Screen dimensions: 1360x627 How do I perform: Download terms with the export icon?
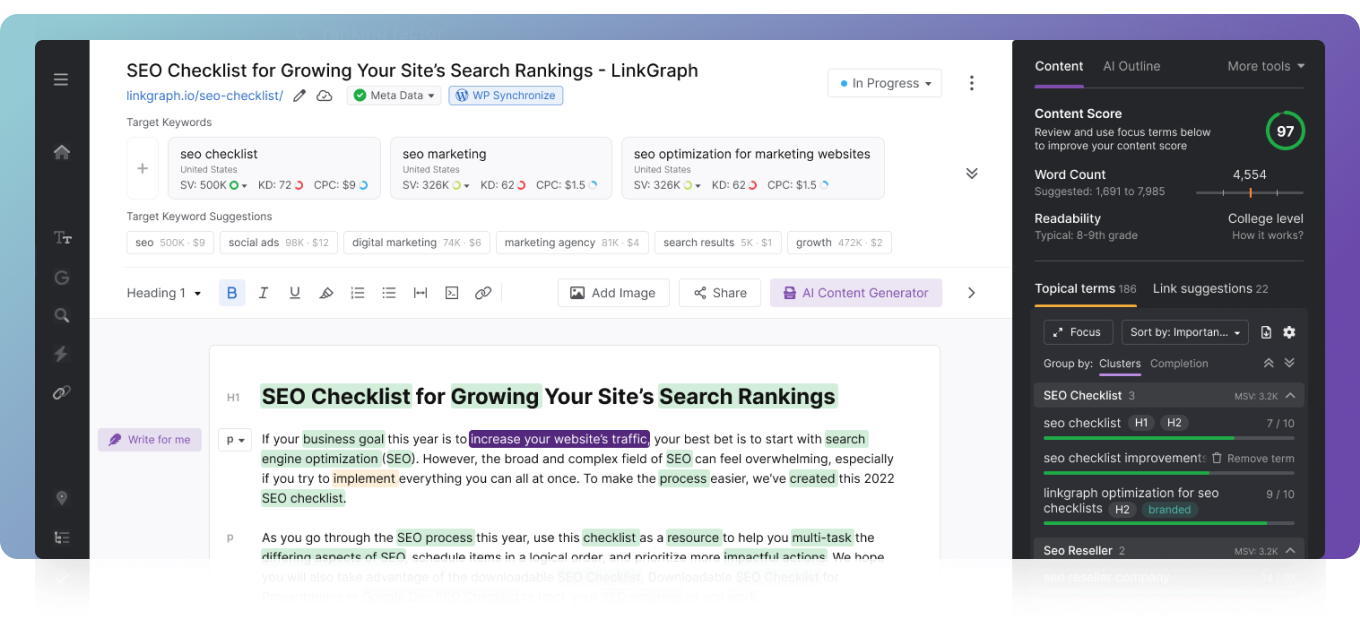click(x=1266, y=332)
